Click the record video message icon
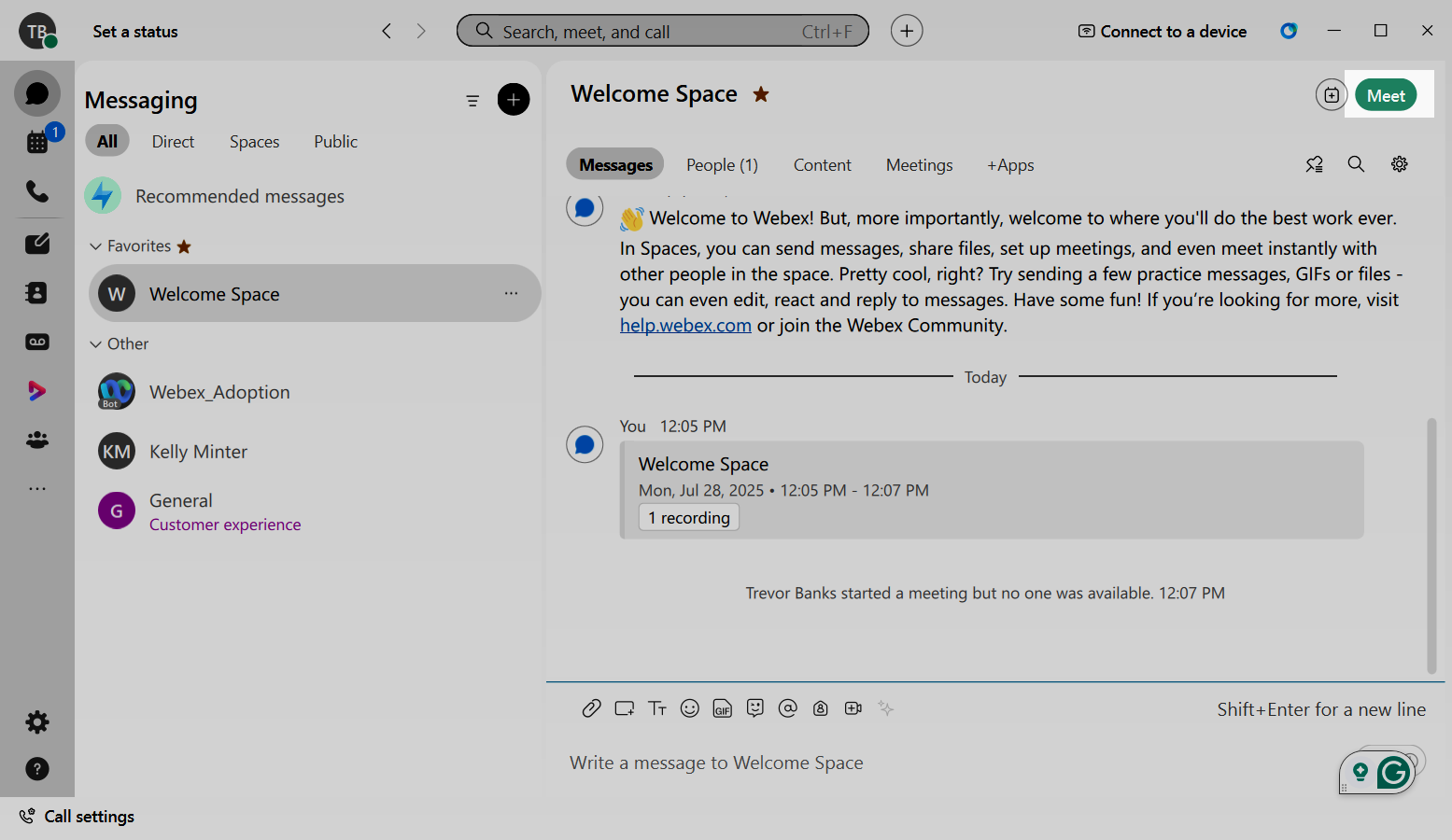The height and width of the screenshot is (840, 1452). 853,708
